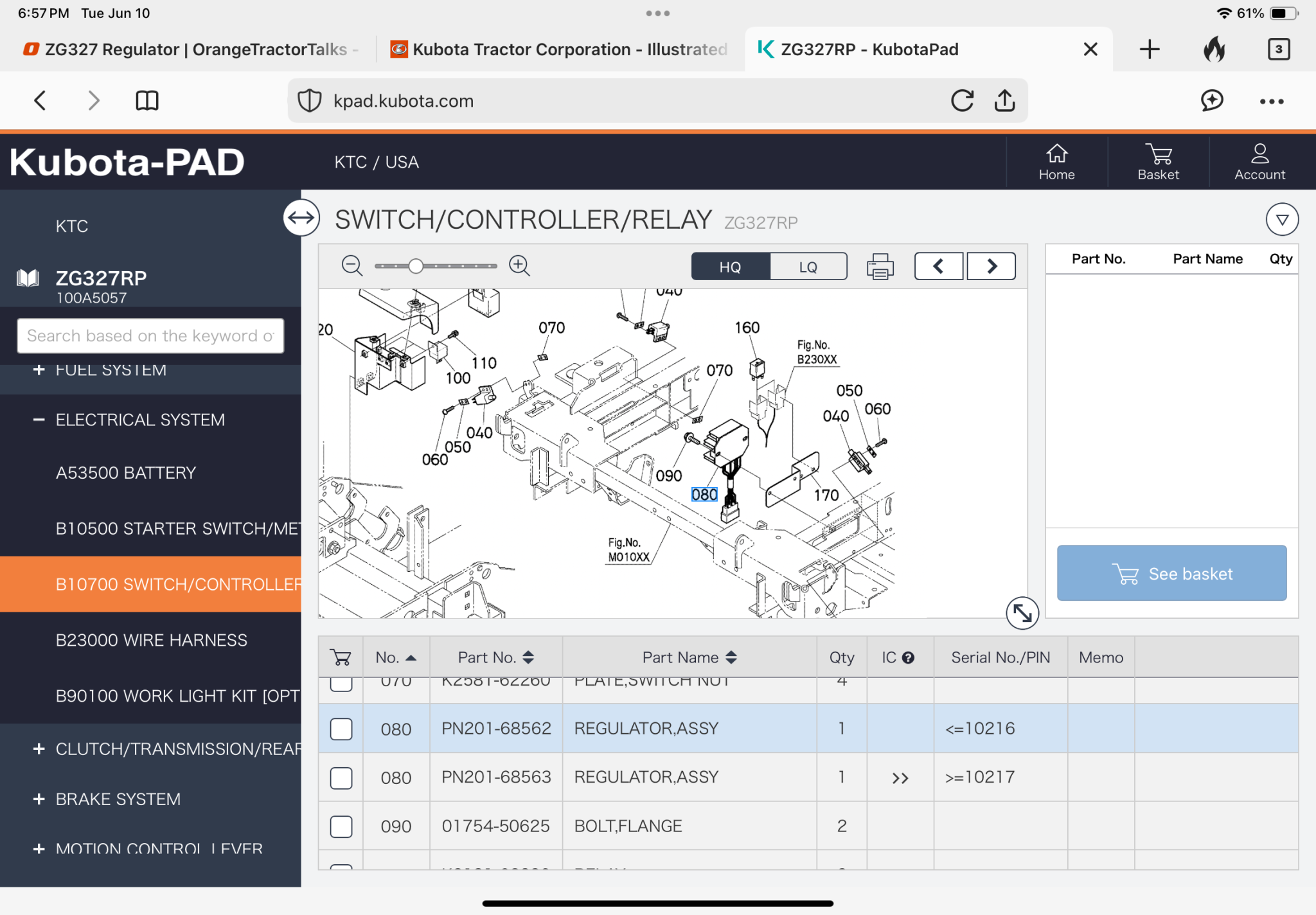This screenshot has width=1316, height=915.
Task: Focus the keyword search field
Action: [x=150, y=336]
